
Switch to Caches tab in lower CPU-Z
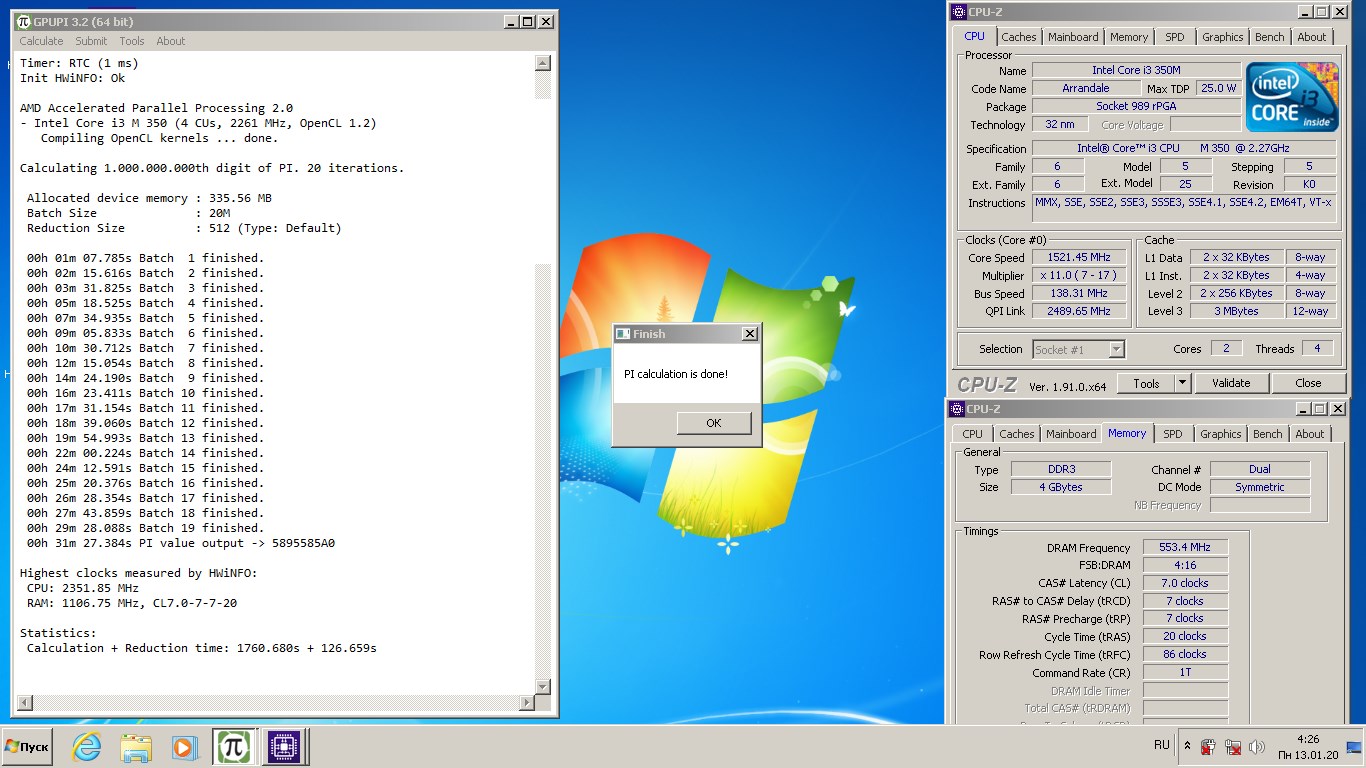[1017, 434]
